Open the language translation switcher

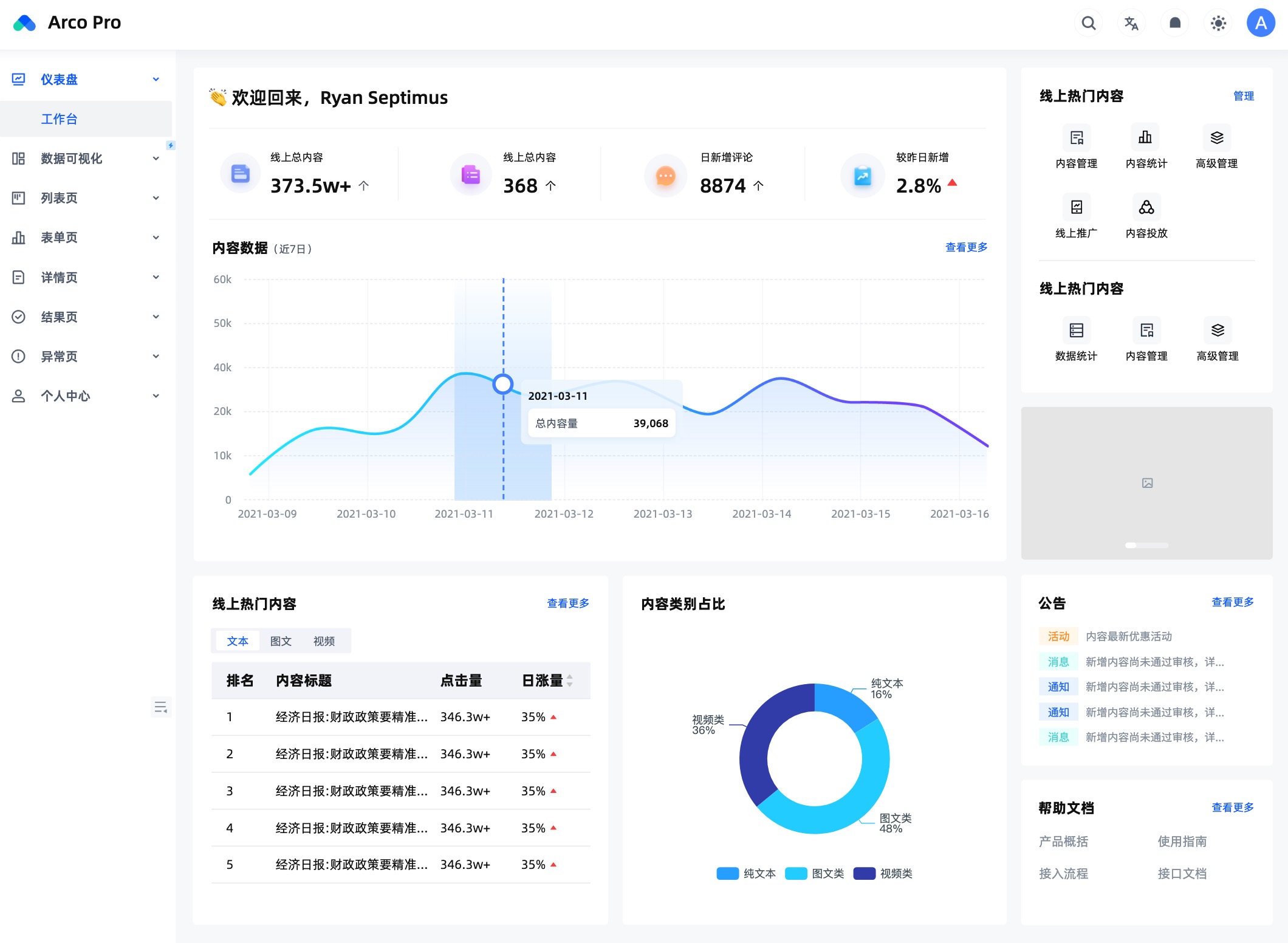click(1131, 23)
